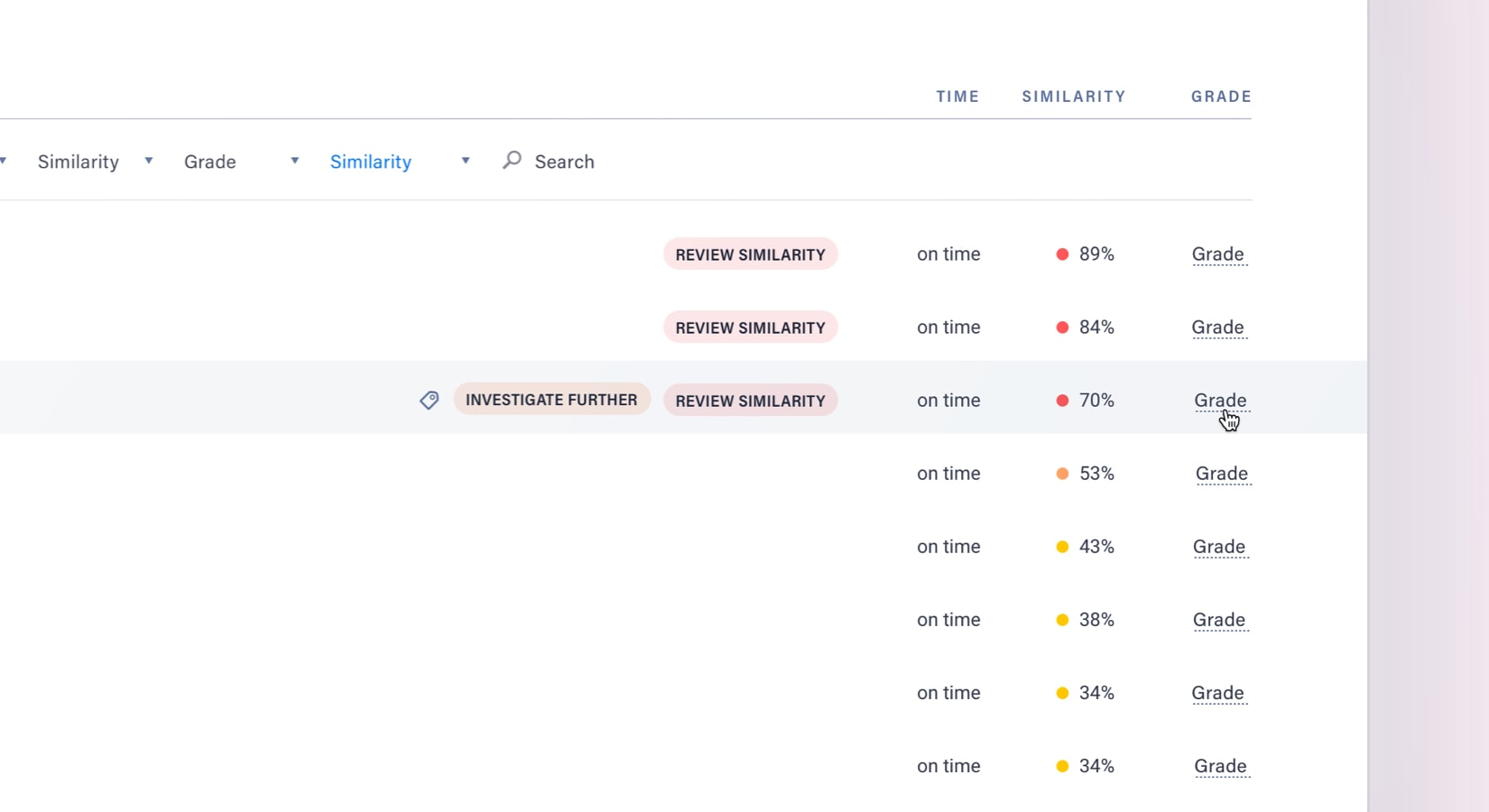Viewport: 1489px width, 812px height.
Task: Click the GRADE column header
Action: coord(1221,97)
